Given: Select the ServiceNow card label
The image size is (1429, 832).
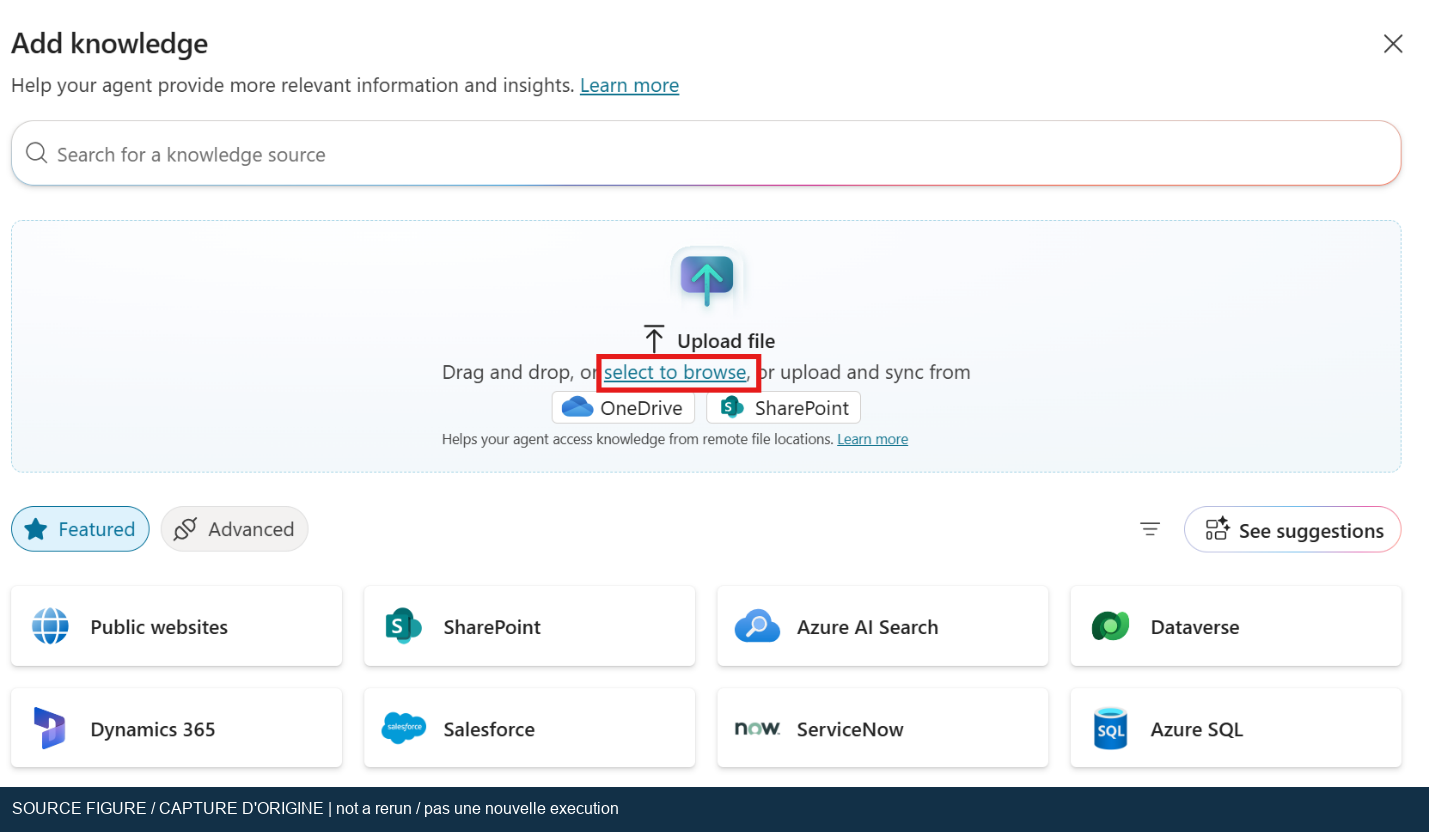Looking at the screenshot, I should [850, 729].
